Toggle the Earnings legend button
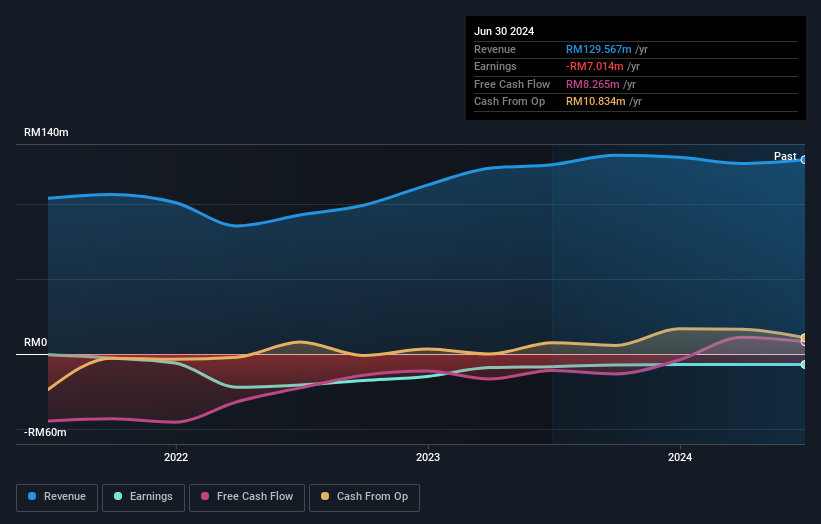821x524 pixels. [143, 497]
